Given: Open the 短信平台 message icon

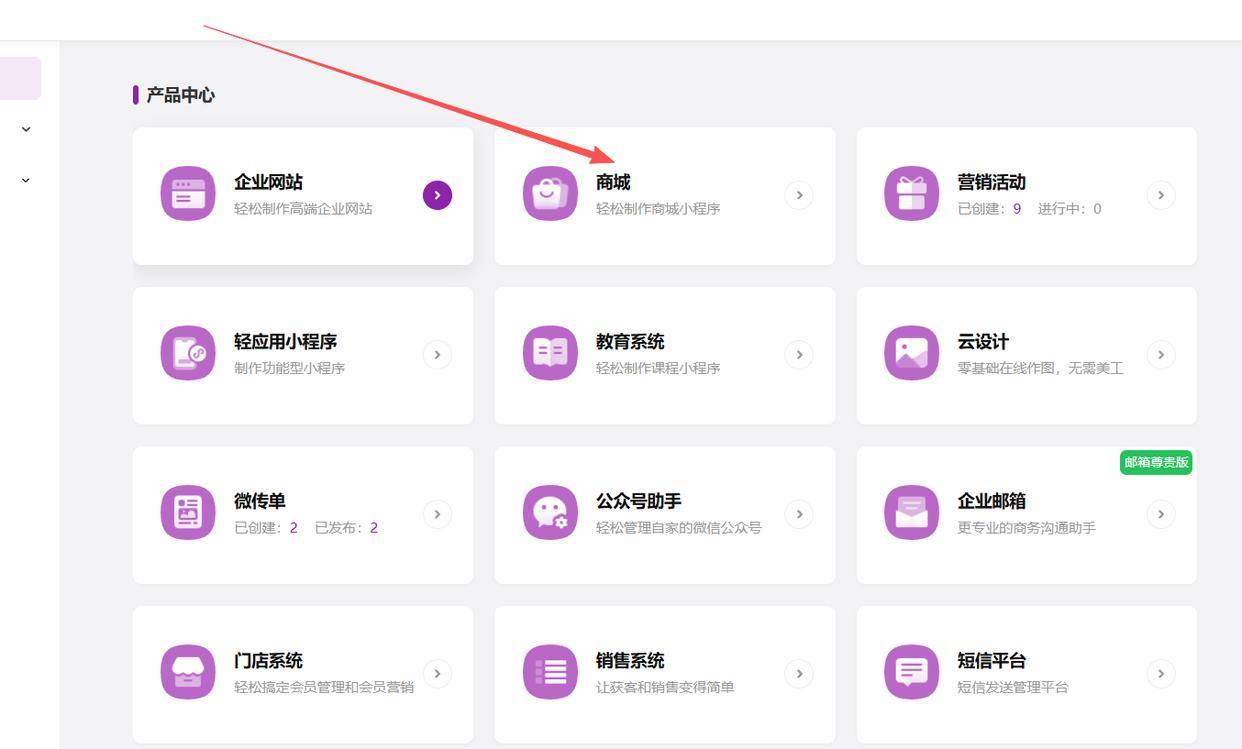Looking at the screenshot, I should 911,673.
